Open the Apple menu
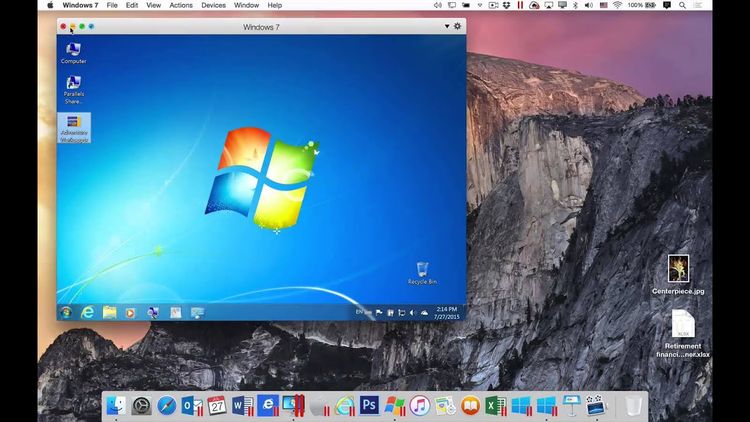750x422 pixels. (x=50, y=5)
